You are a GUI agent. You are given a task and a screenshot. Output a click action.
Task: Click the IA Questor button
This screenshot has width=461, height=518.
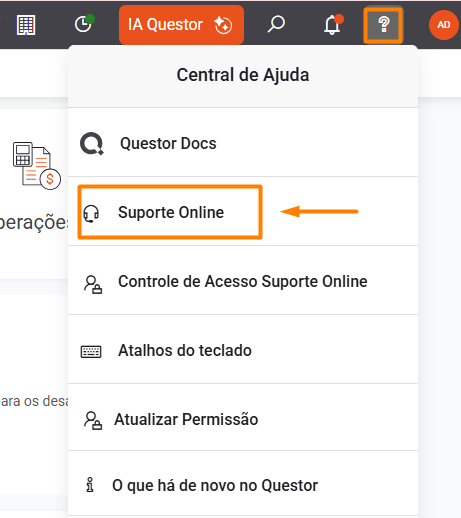(181, 25)
